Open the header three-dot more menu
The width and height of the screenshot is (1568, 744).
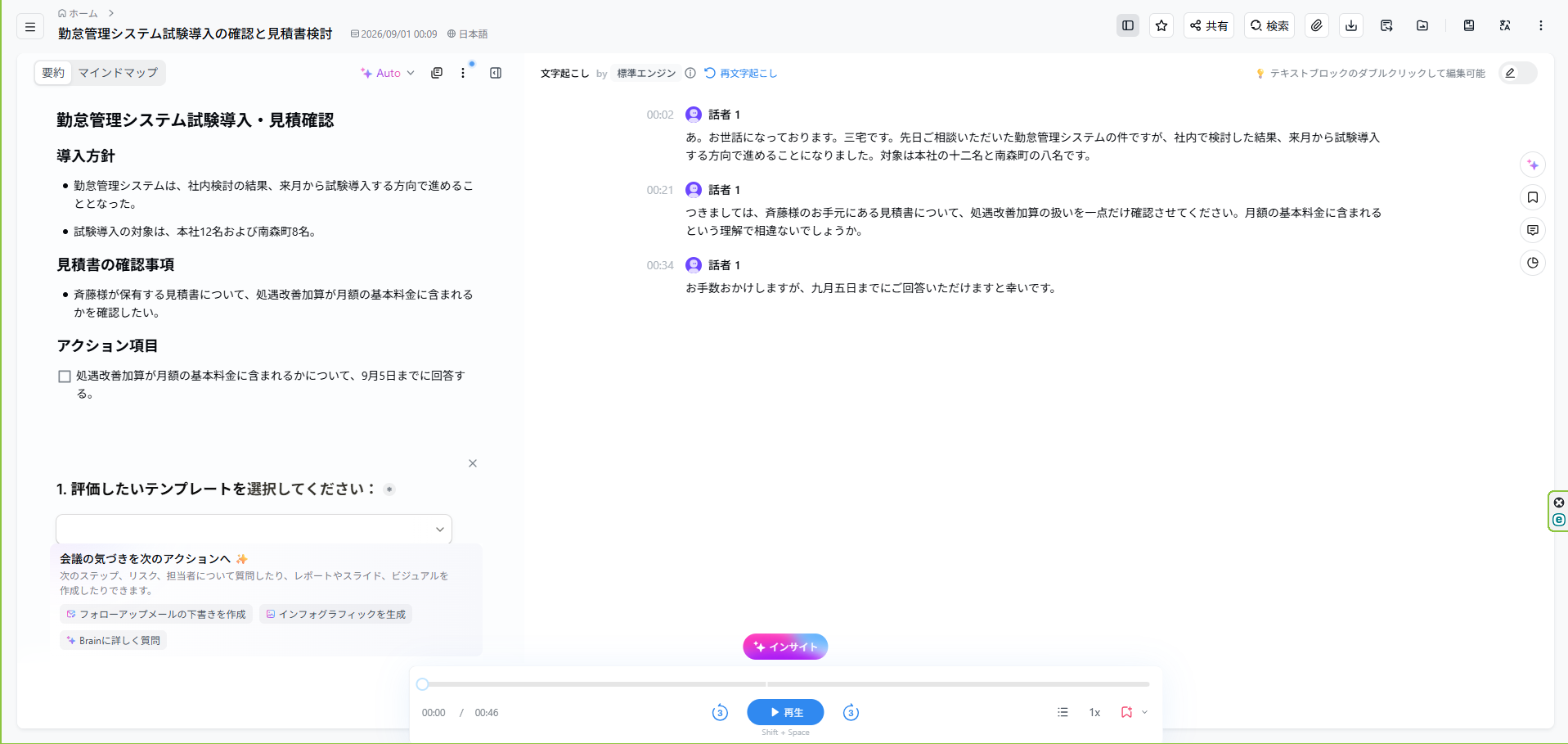point(1541,25)
